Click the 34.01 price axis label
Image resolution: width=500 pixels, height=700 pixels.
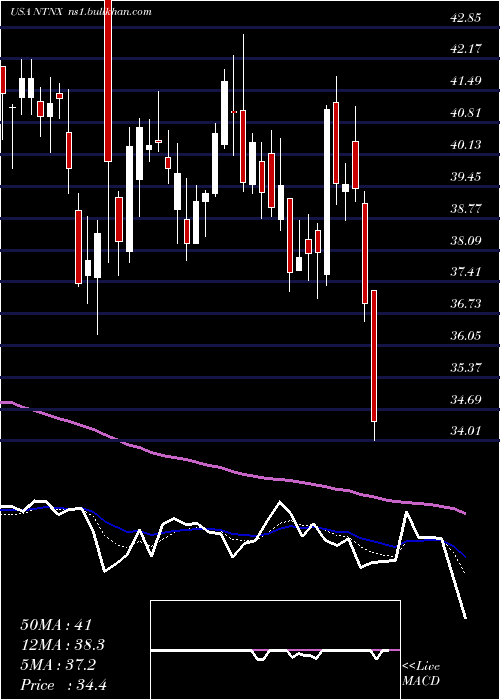pos(466,431)
